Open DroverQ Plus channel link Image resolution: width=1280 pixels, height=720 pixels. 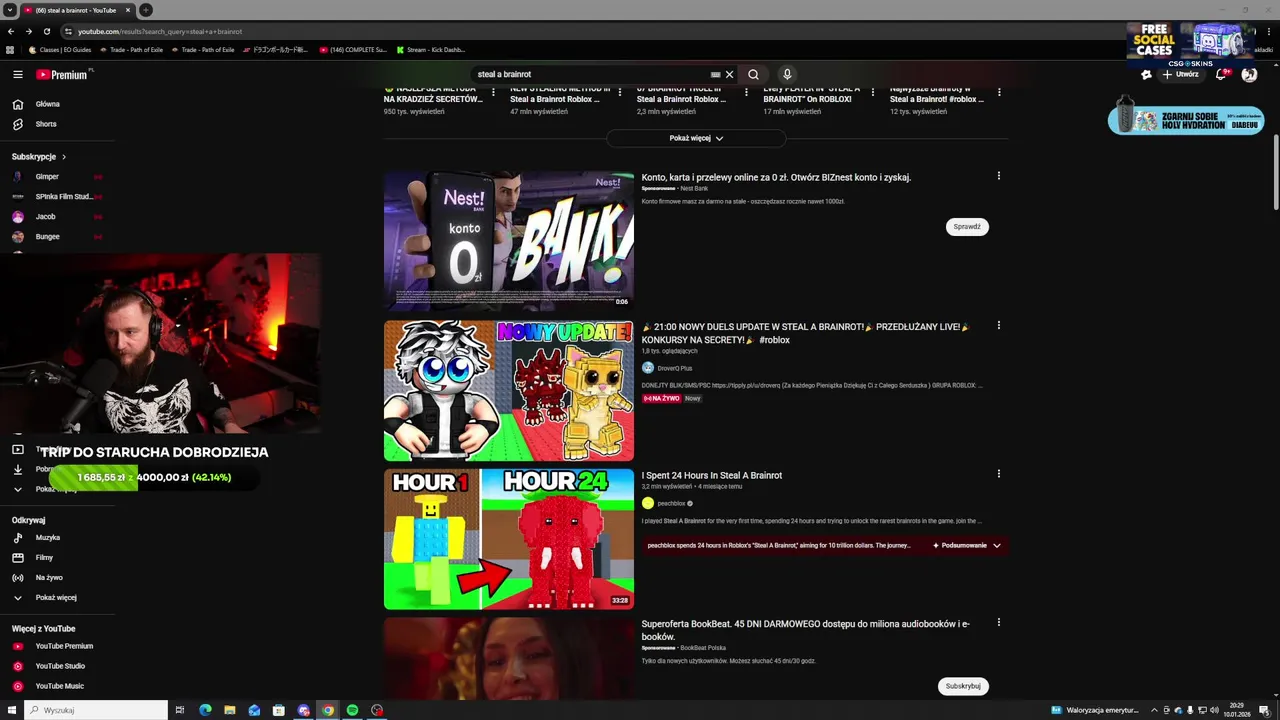674,368
